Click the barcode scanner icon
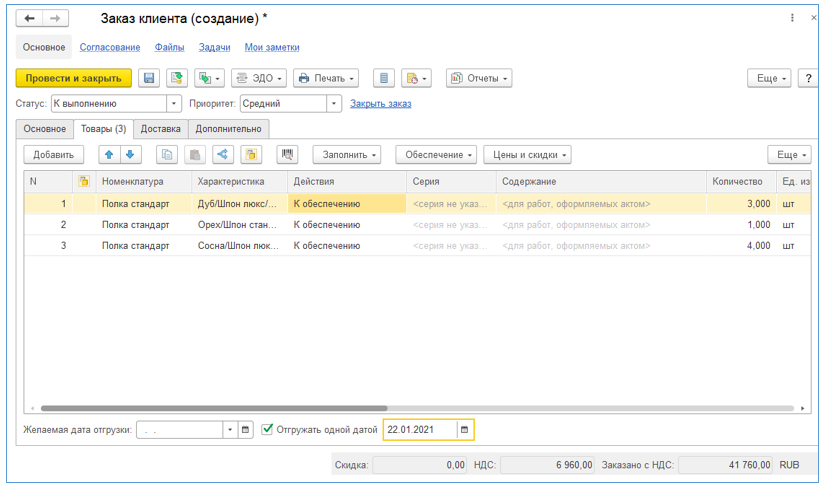The width and height of the screenshot is (825, 491). click(287, 155)
